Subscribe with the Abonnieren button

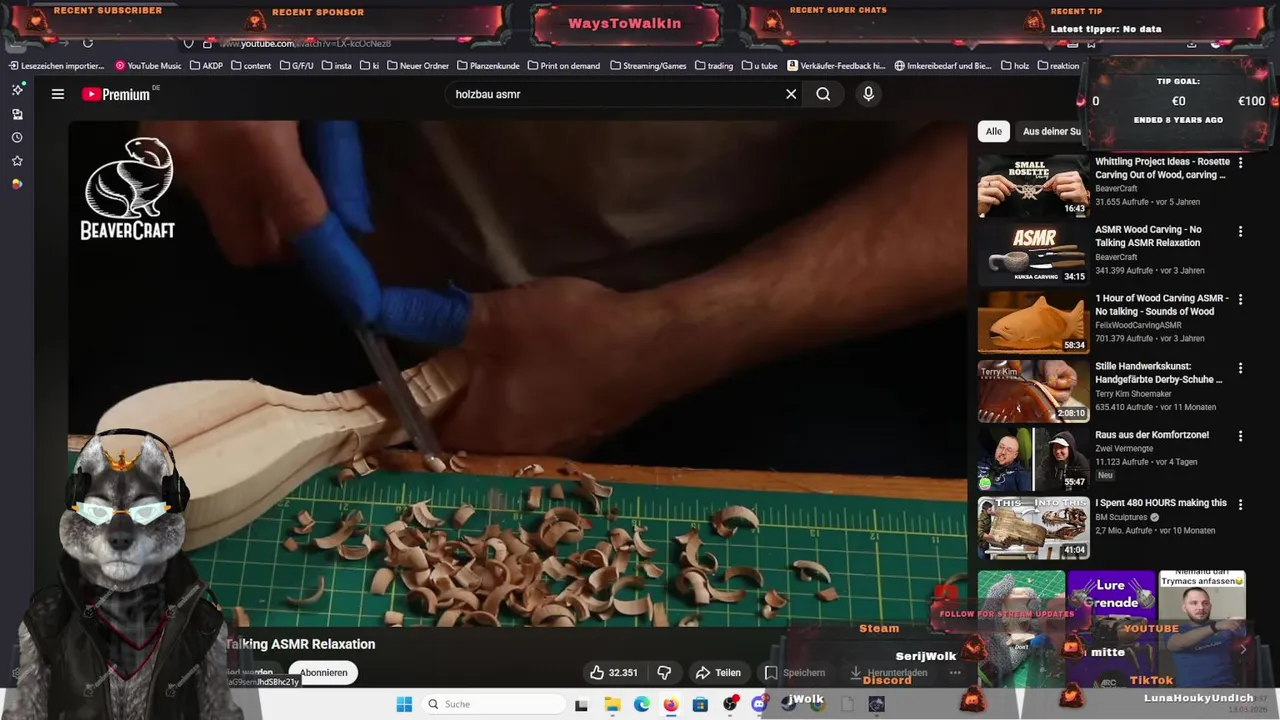pos(324,673)
